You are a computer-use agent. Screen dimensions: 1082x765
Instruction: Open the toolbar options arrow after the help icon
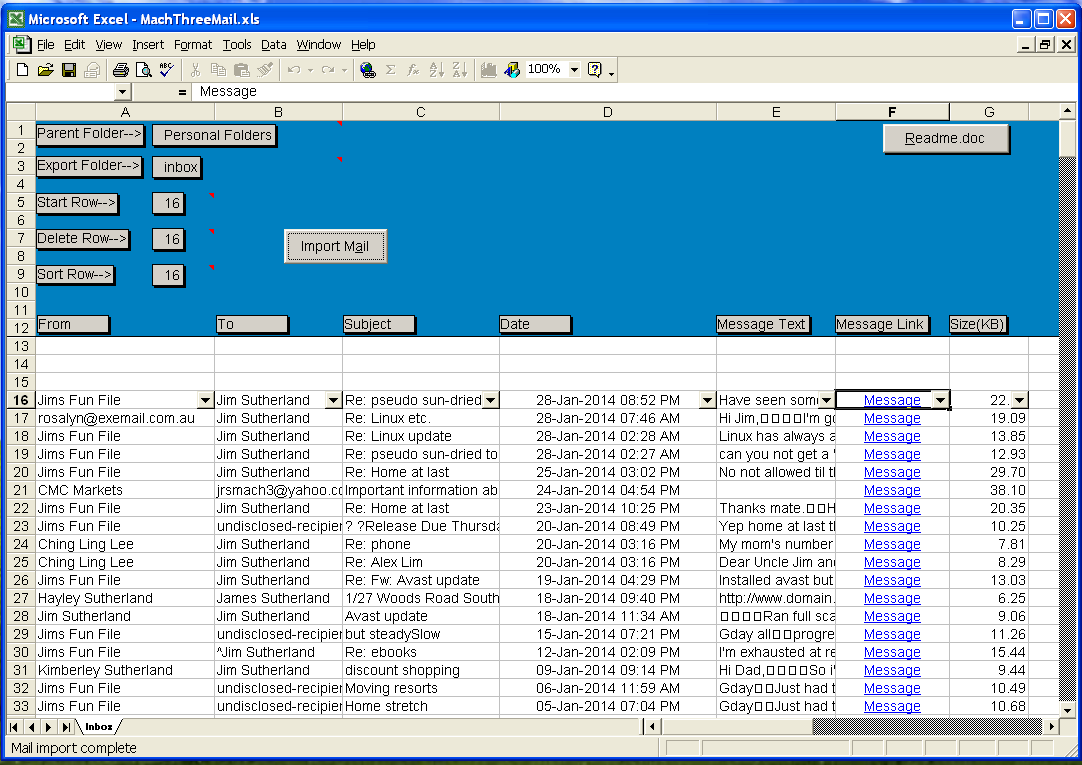tap(611, 72)
